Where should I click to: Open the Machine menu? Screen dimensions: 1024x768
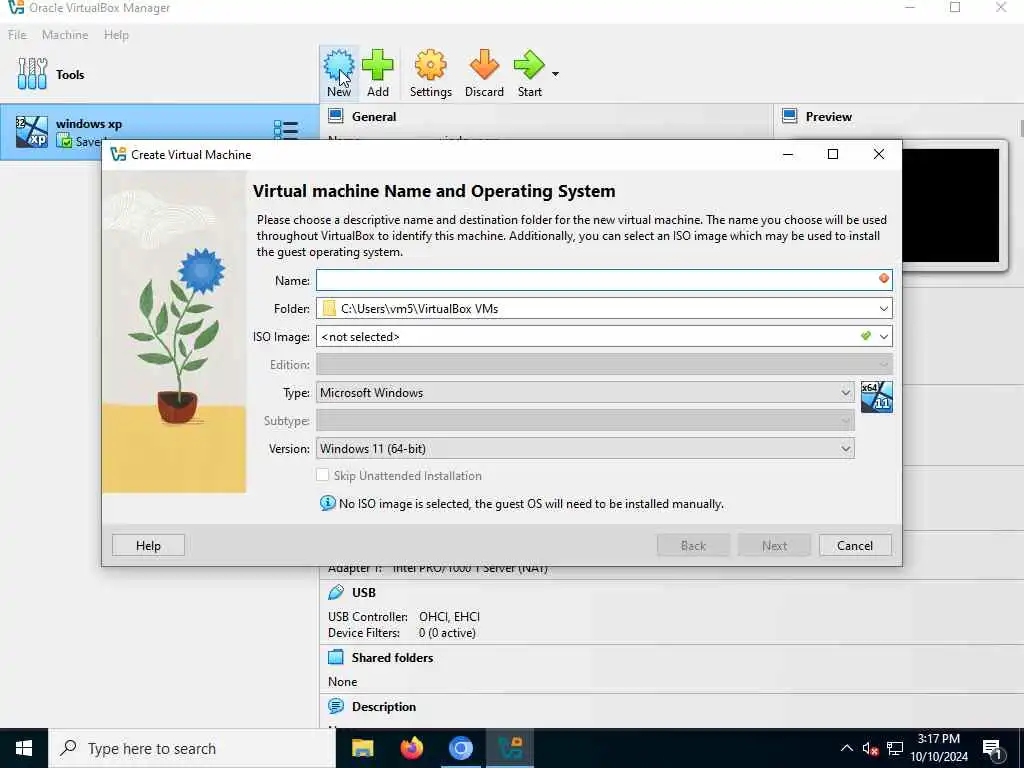coord(65,35)
